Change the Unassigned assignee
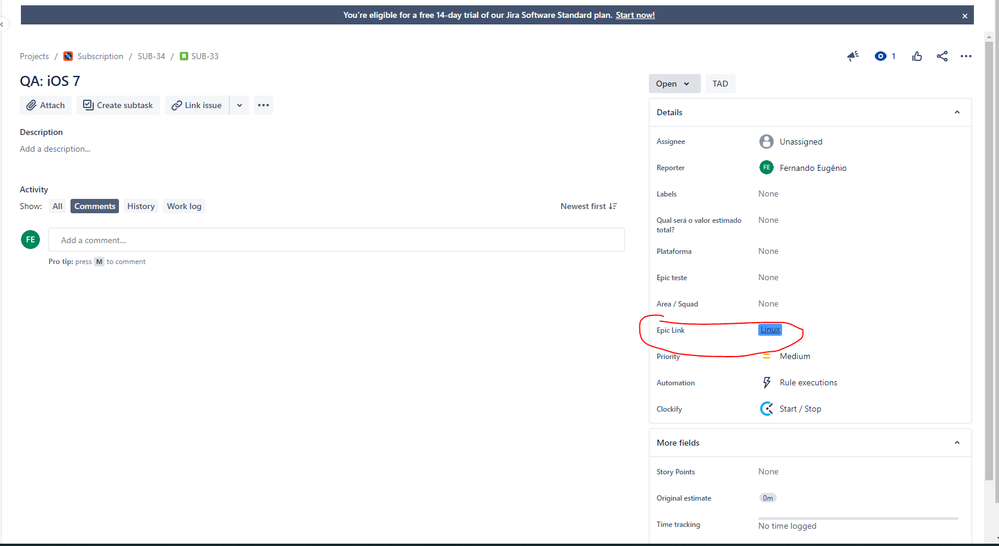The height and width of the screenshot is (546, 999). [801, 141]
